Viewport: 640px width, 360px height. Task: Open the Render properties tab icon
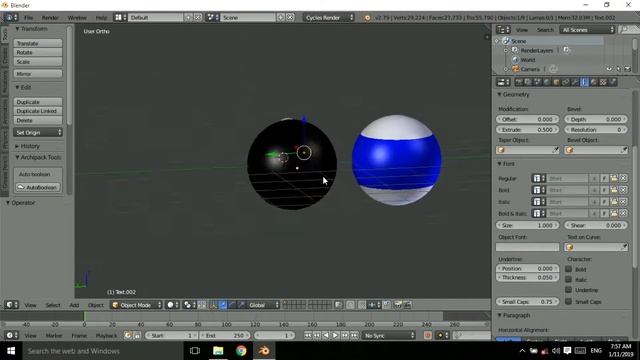click(518, 82)
